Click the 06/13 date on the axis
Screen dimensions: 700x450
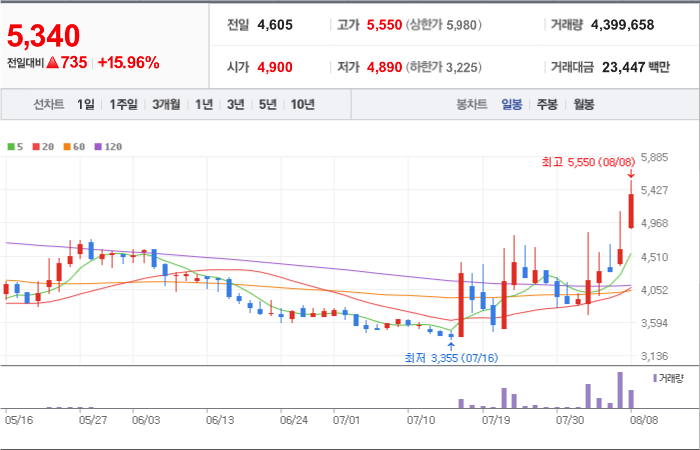(x=220, y=421)
